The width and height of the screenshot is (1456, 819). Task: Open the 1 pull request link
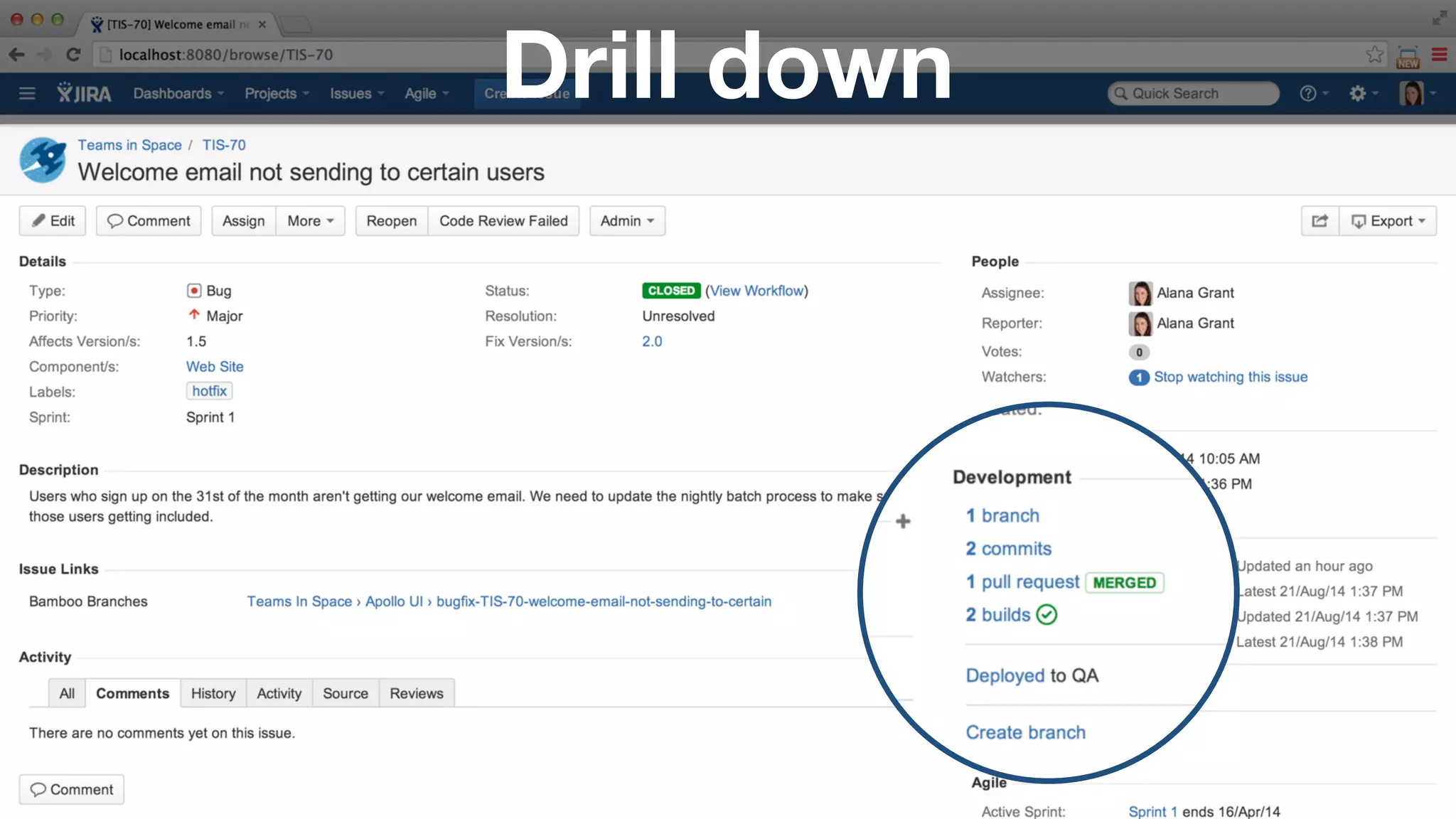coord(1022,582)
